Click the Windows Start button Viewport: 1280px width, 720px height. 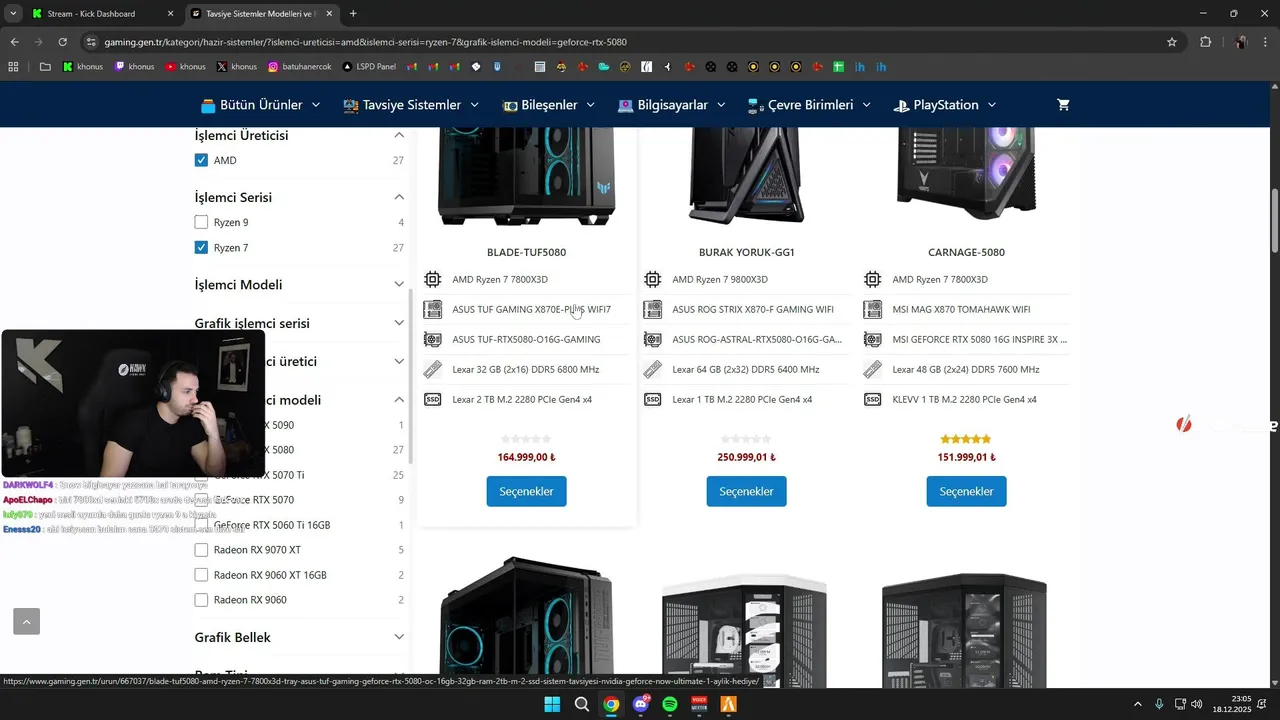552,704
